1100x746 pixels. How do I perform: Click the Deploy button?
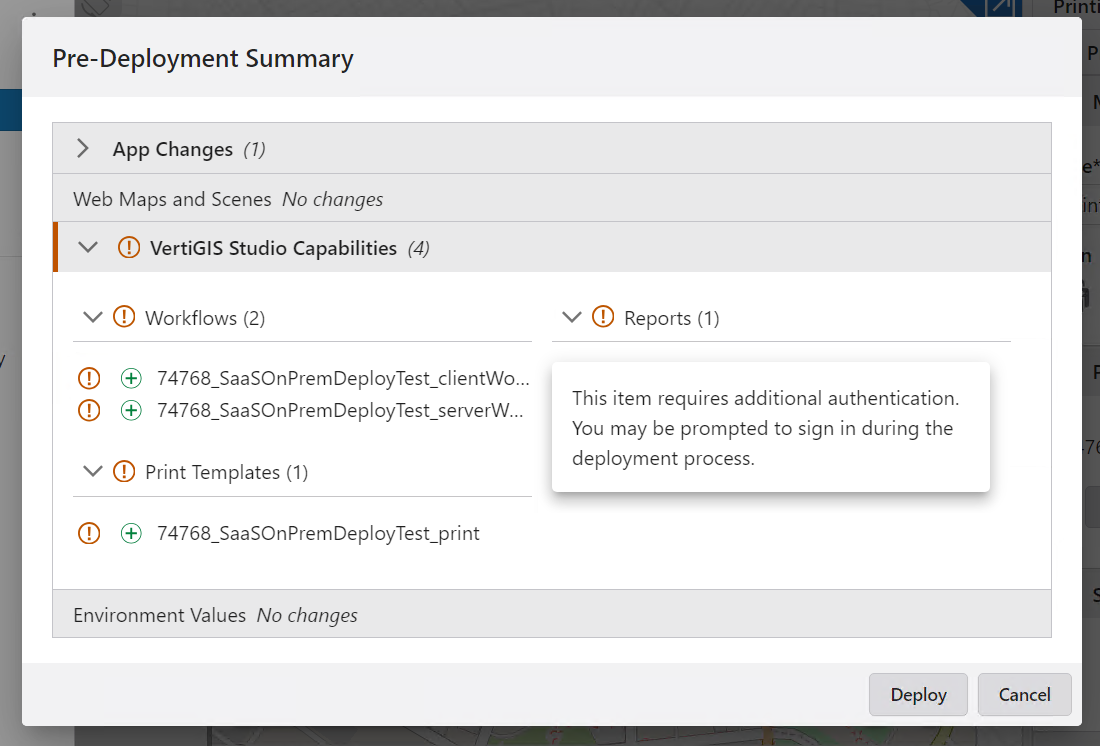point(917,694)
